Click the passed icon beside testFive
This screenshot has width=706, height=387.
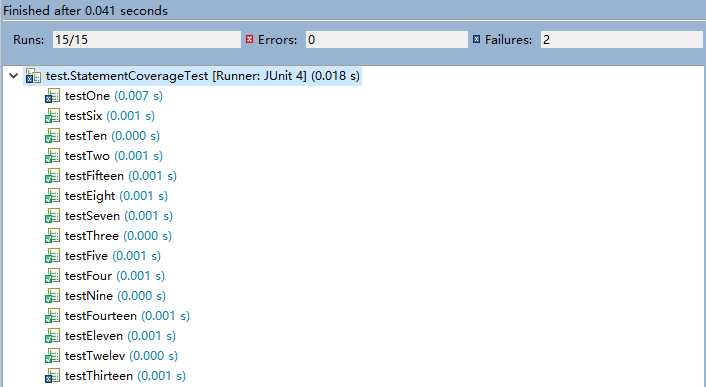(x=52, y=256)
